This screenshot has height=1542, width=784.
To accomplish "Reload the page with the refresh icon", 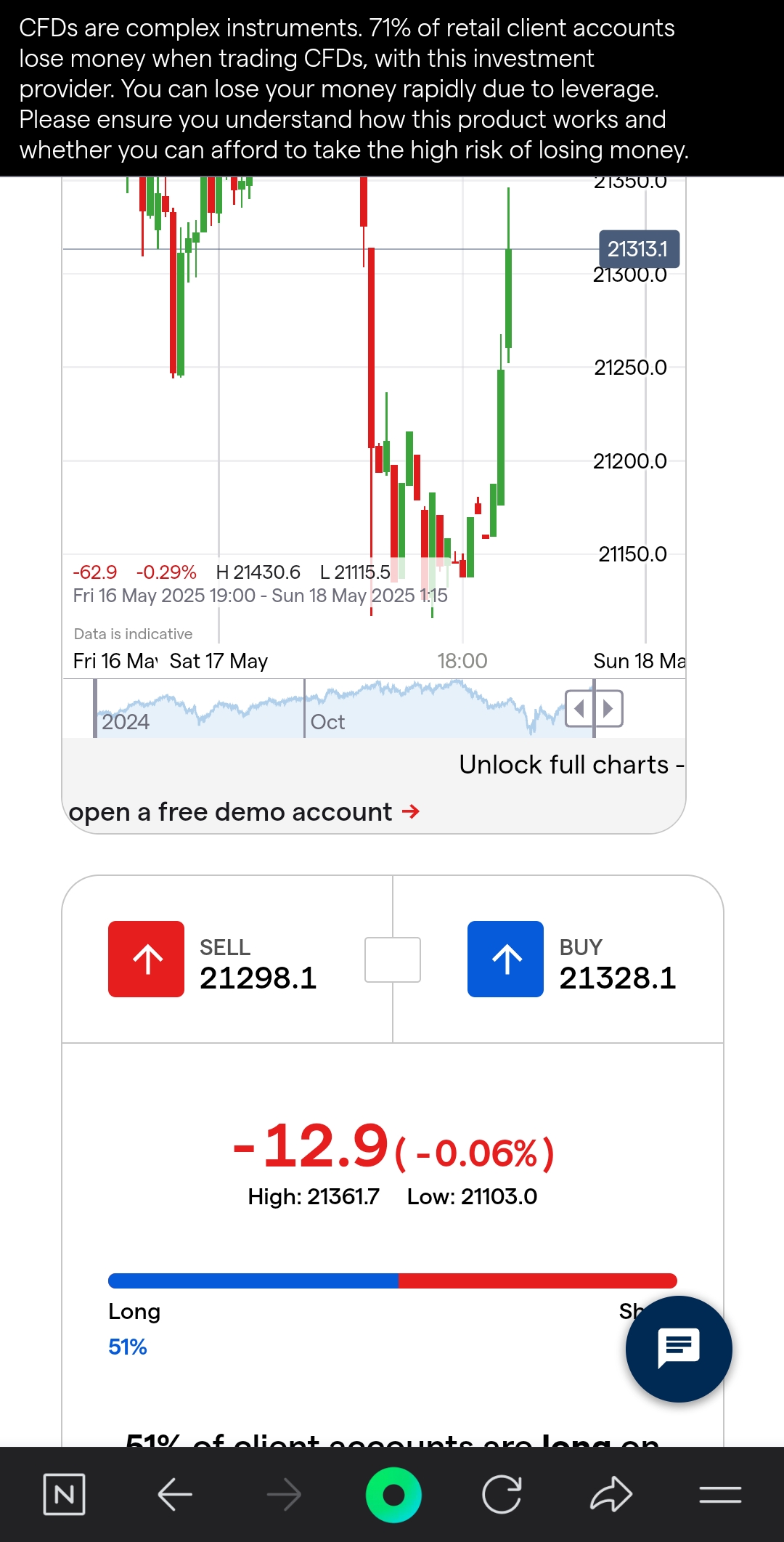I will tap(502, 1495).
